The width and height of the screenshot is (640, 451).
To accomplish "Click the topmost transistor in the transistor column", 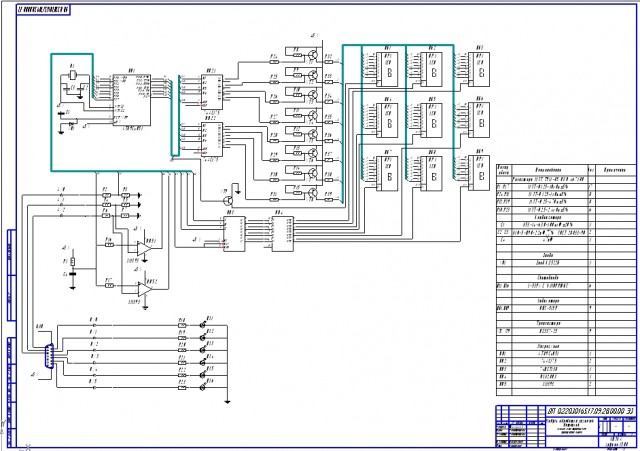I will 312,55.
